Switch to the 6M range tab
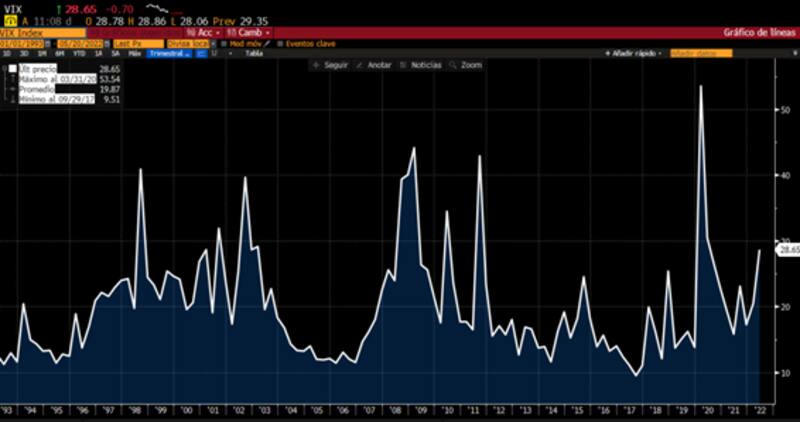The width and height of the screenshot is (800, 422). coord(61,53)
